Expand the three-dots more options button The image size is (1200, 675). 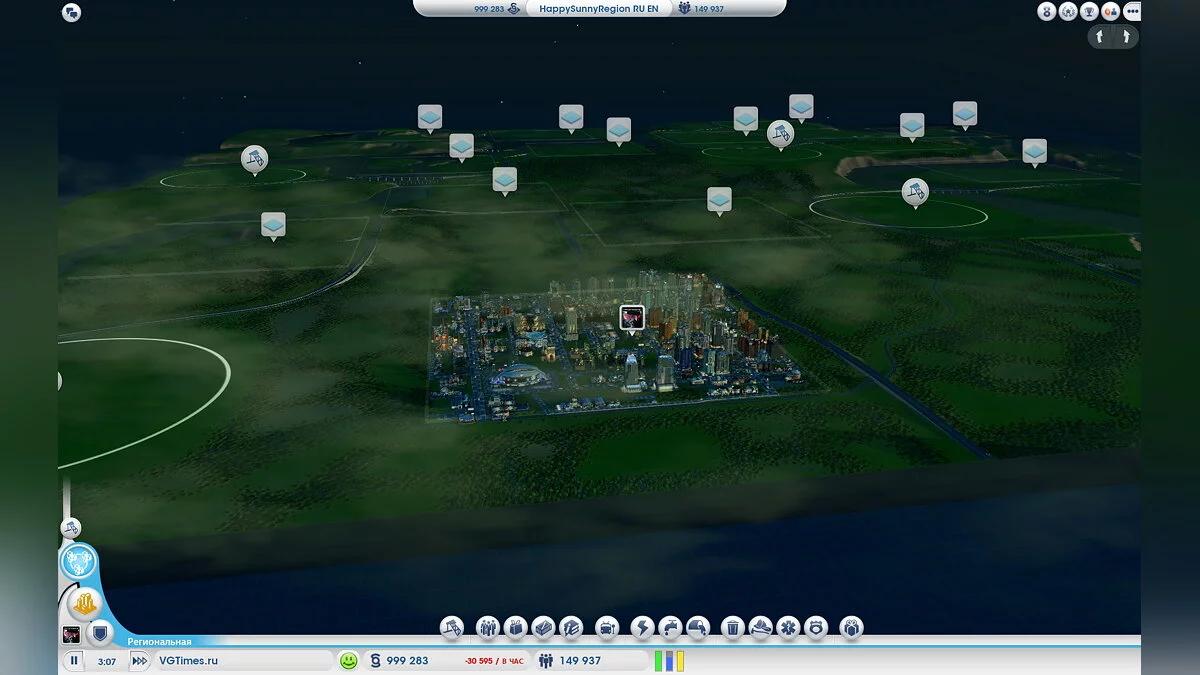1131,12
